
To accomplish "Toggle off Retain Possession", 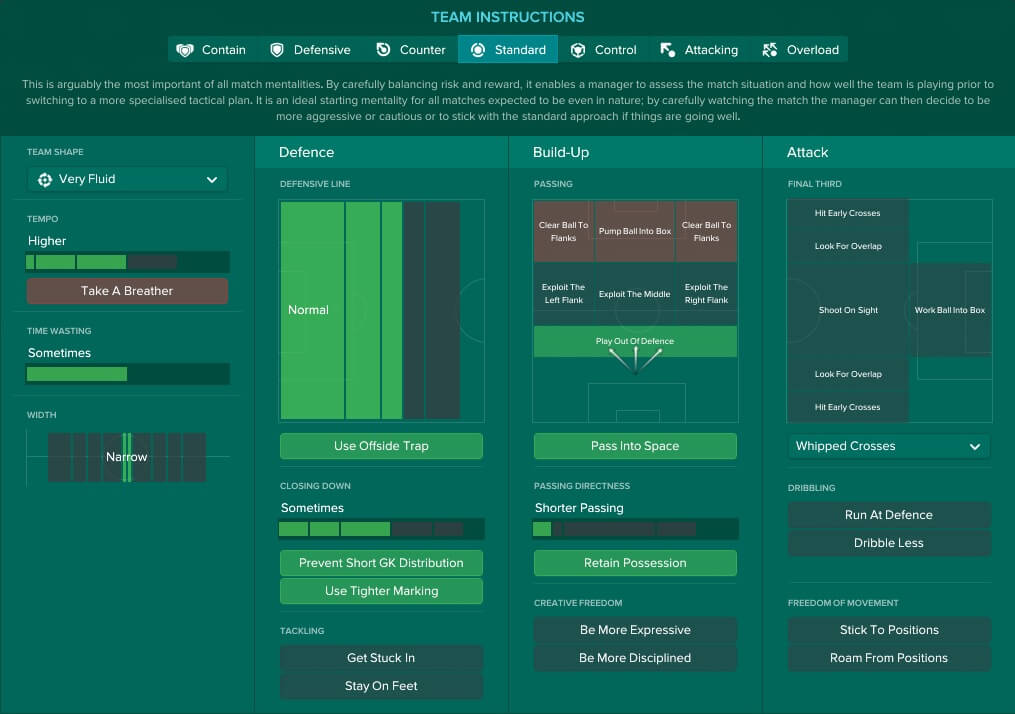I will tap(635, 563).
